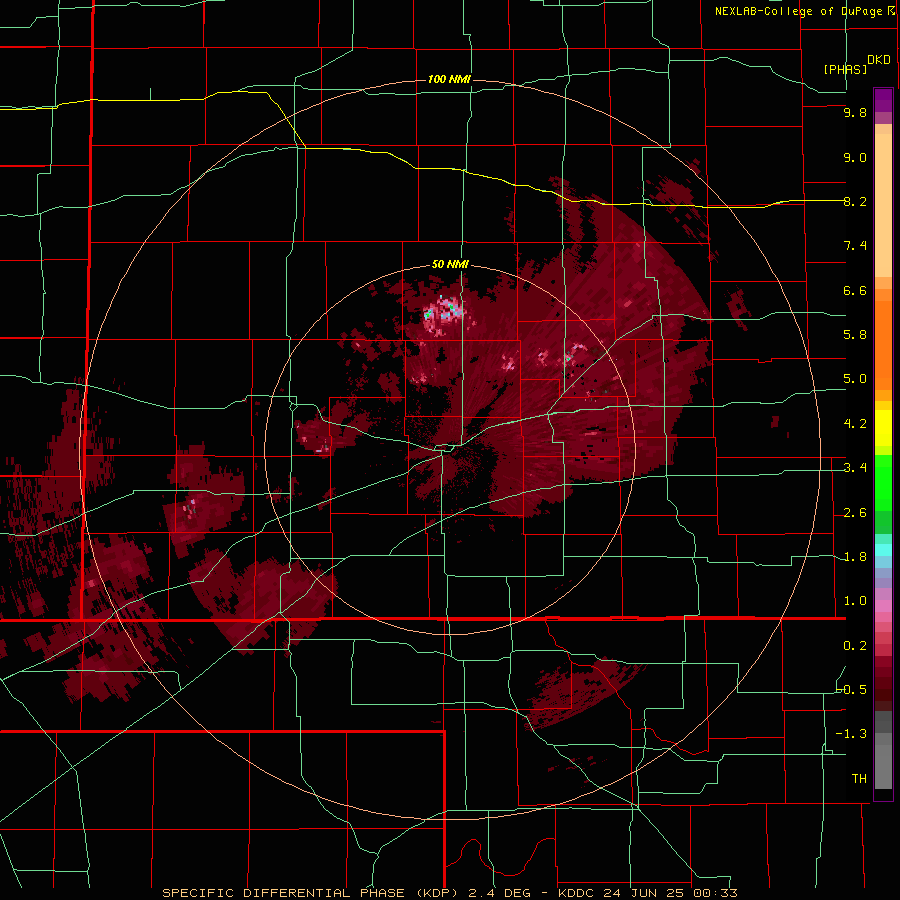Screen dimensions: 900x900
Task: Select the 1.0 value on color scale
Action: click(x=855, y=600)
